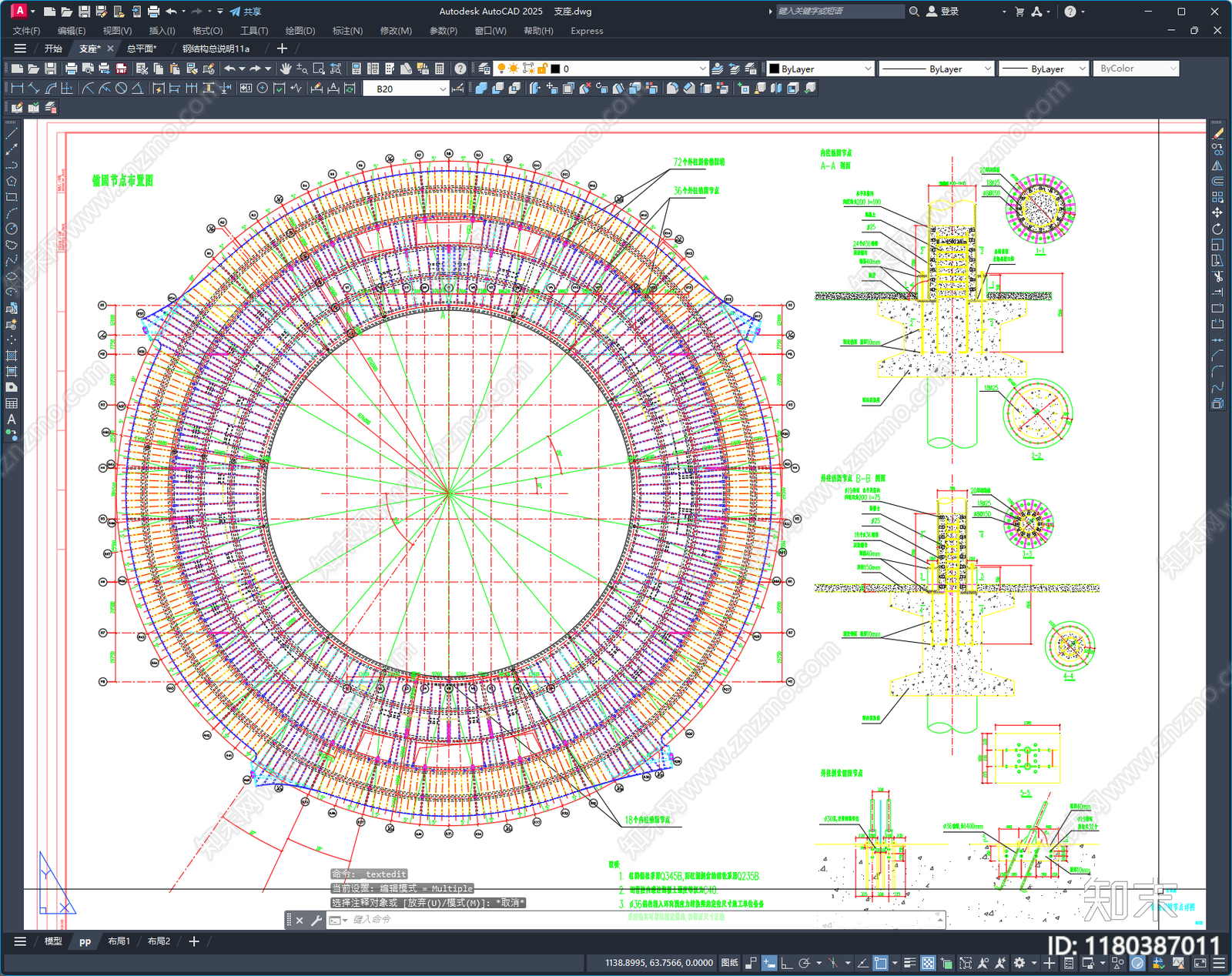This screenshot has height=976, width=1232.
Task: Select the Rotate tool in modify toolbar
Action: click(1217, 229)
